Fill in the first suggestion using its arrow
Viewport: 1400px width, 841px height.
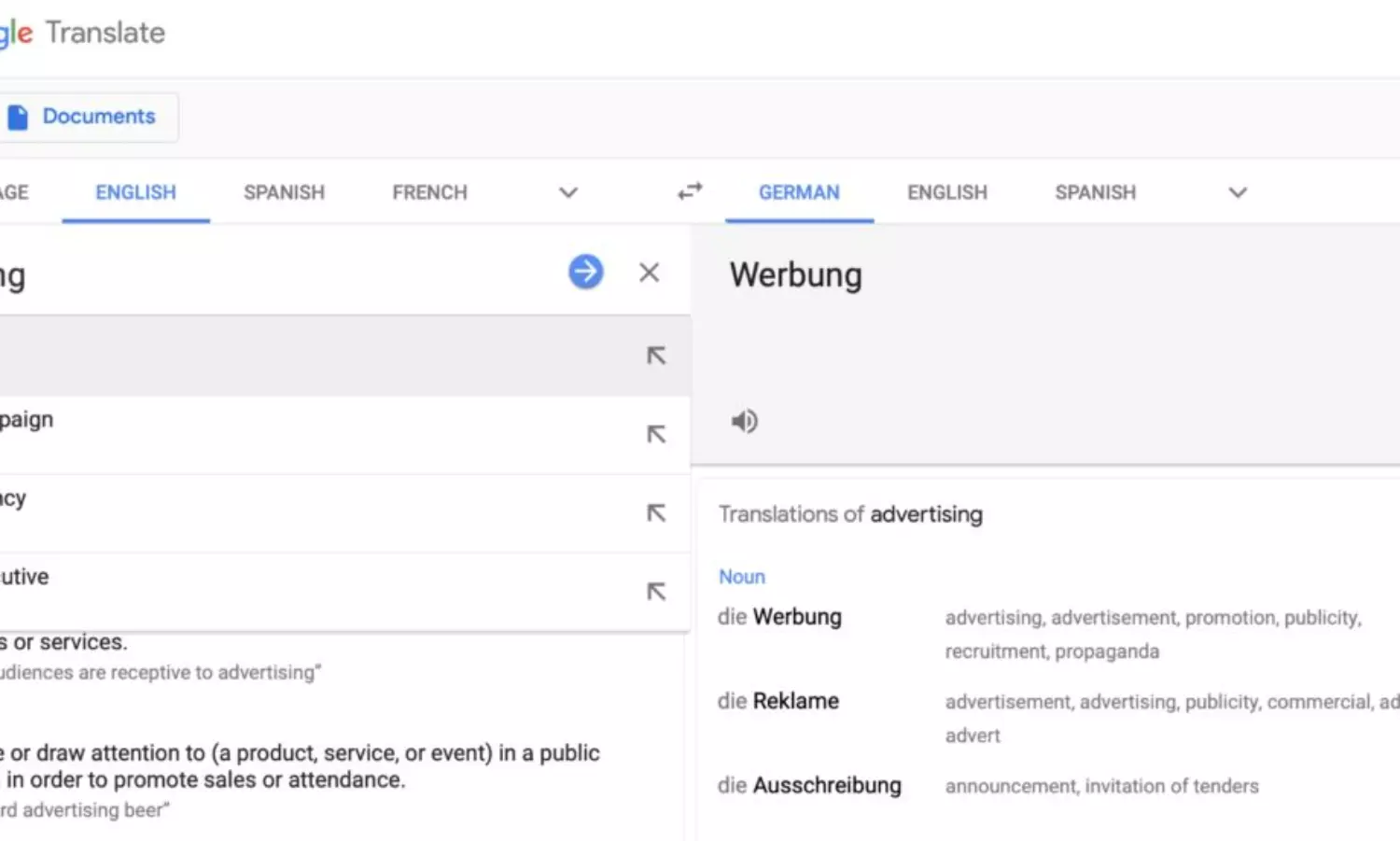(656, 356)
